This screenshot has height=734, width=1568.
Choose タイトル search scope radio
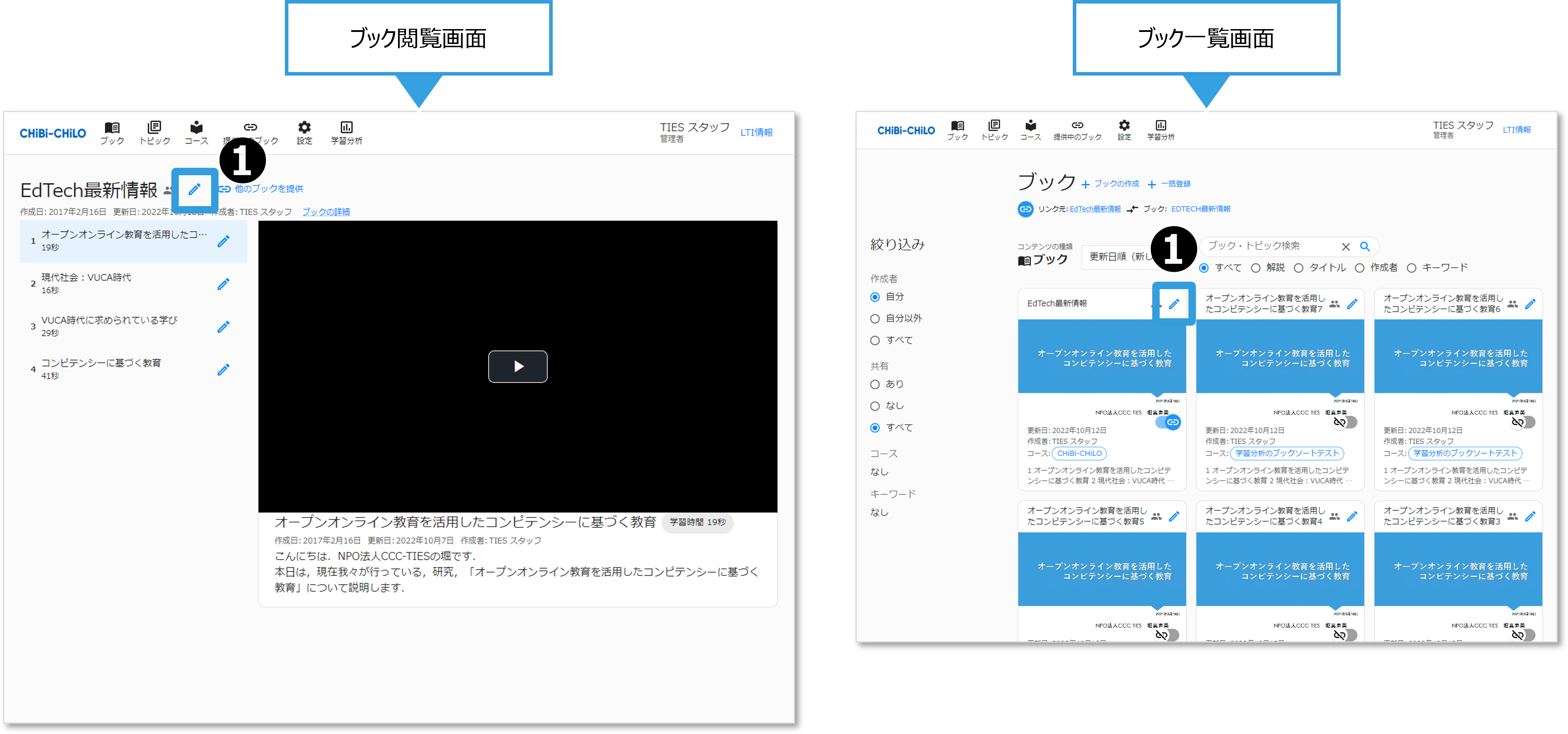tap(1298, 268)
